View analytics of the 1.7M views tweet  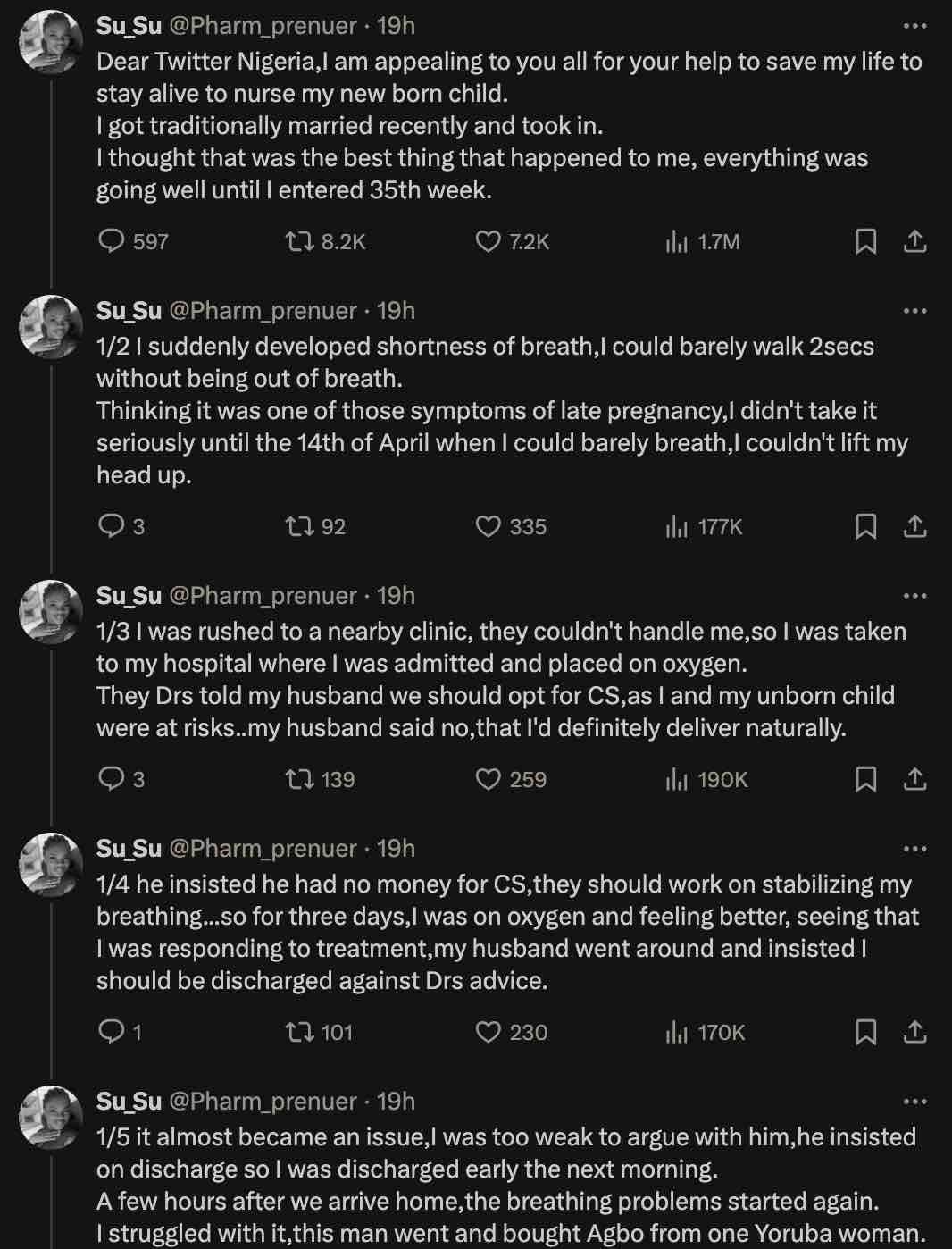point(678,241)
